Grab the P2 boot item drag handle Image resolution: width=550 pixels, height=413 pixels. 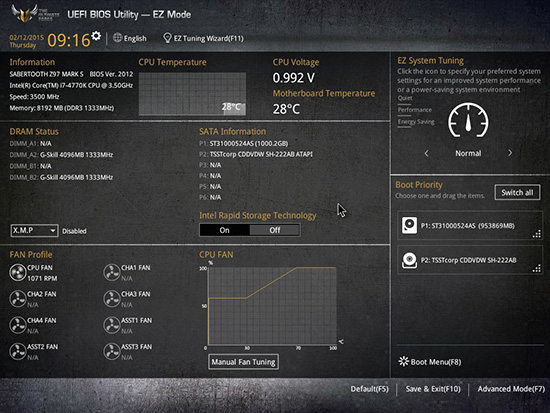pyautogui.click(x=537, y=269)
